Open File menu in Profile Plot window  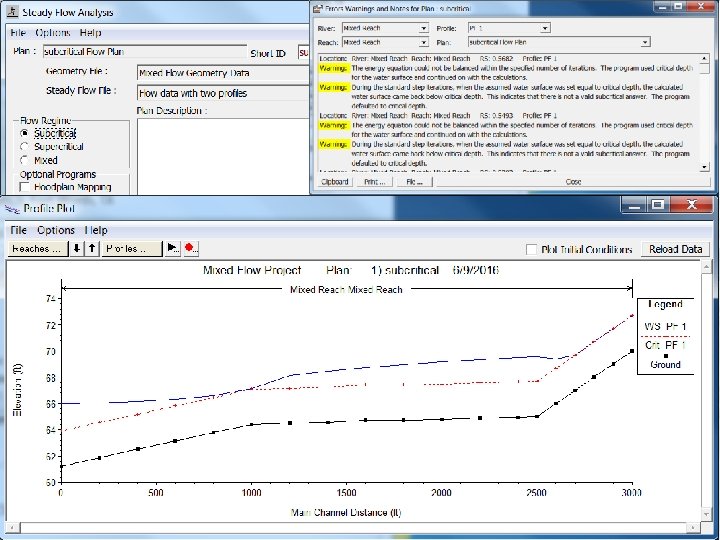point(18,230)
